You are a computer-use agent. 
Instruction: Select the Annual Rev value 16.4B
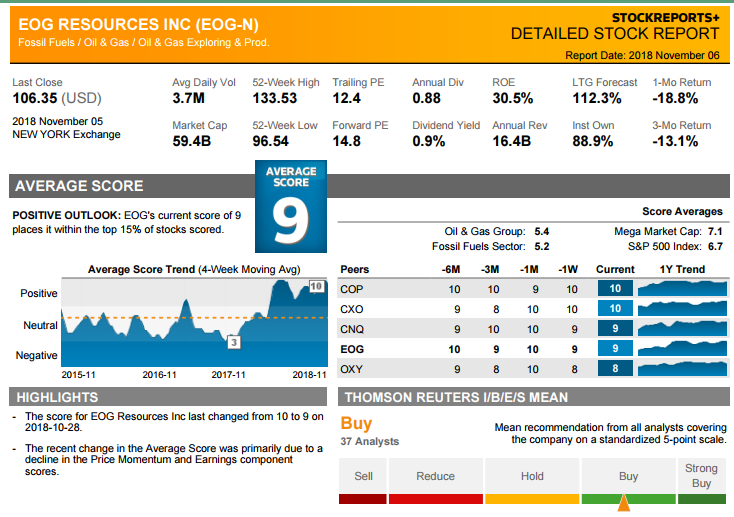(511, 141)
